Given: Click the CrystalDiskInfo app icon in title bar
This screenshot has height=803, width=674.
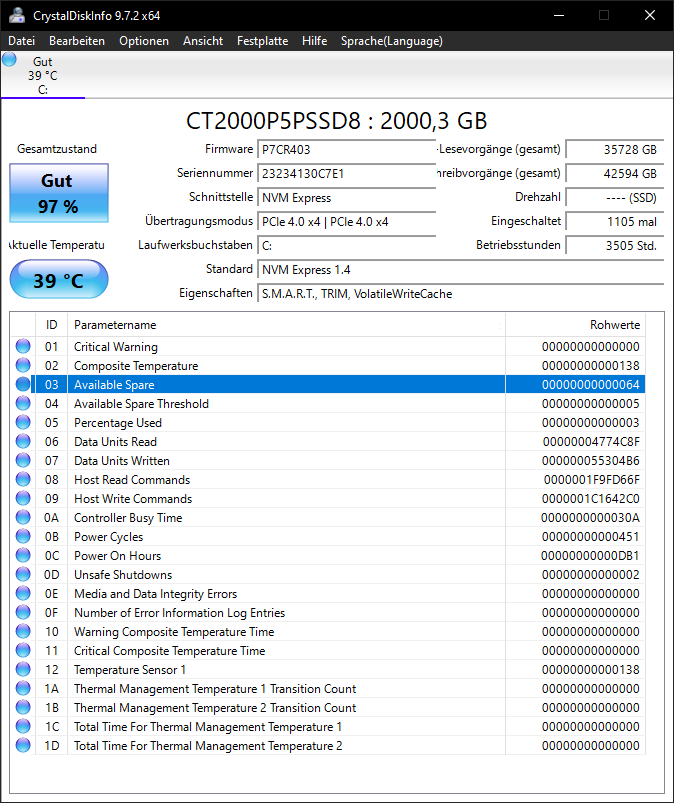Looking at the screenshot, I should (17, 15).
